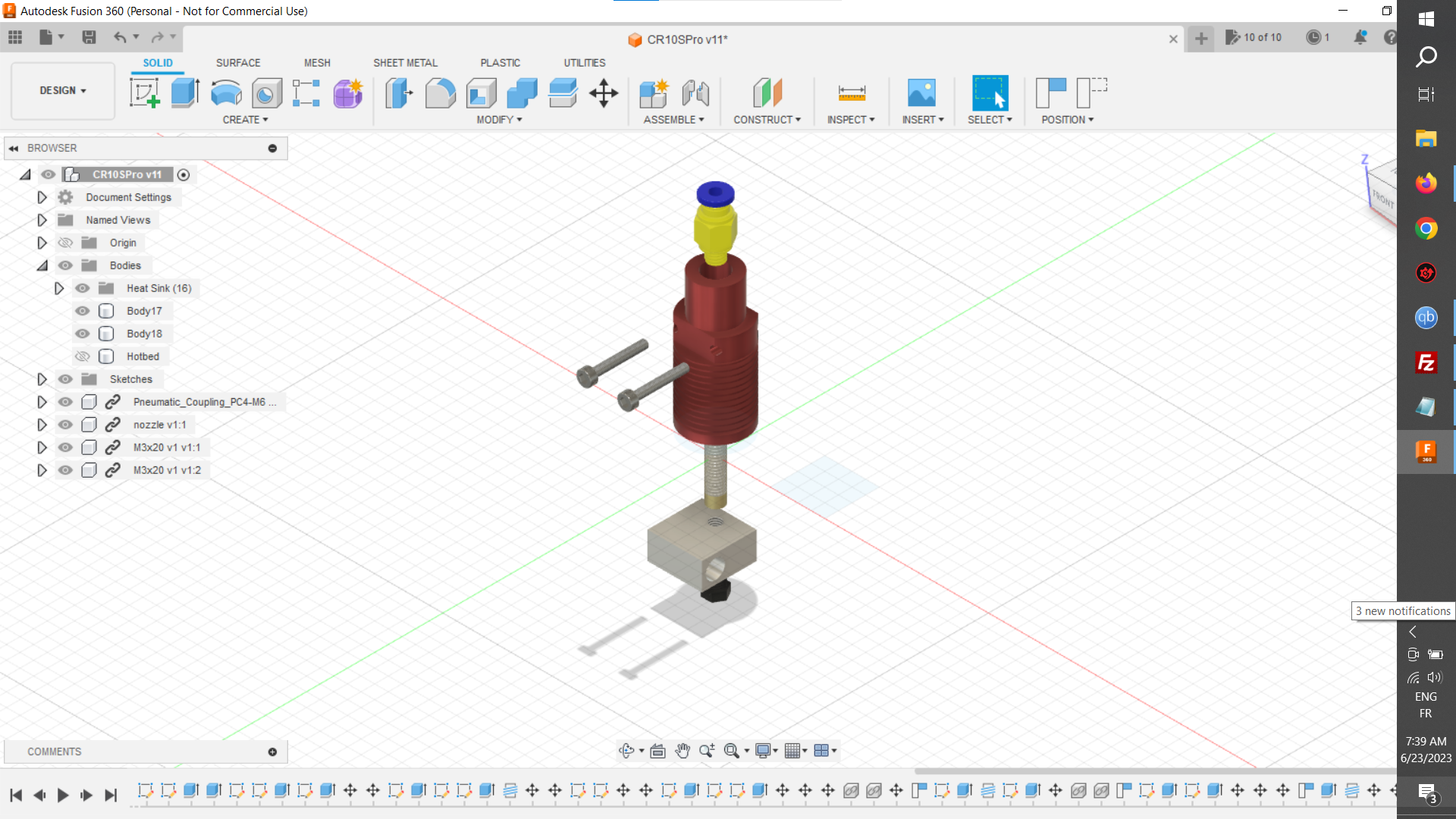Expand the Sketches folder
Image resolution: width=1456 pixels, height=819 pixels.
pyautogui.click(x=42, y=379)
